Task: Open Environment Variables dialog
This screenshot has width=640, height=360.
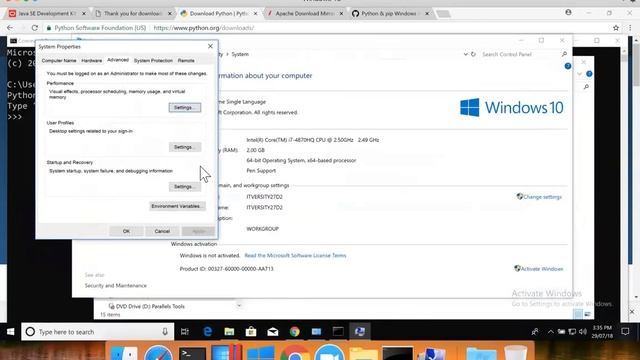Action: [177, 206]
